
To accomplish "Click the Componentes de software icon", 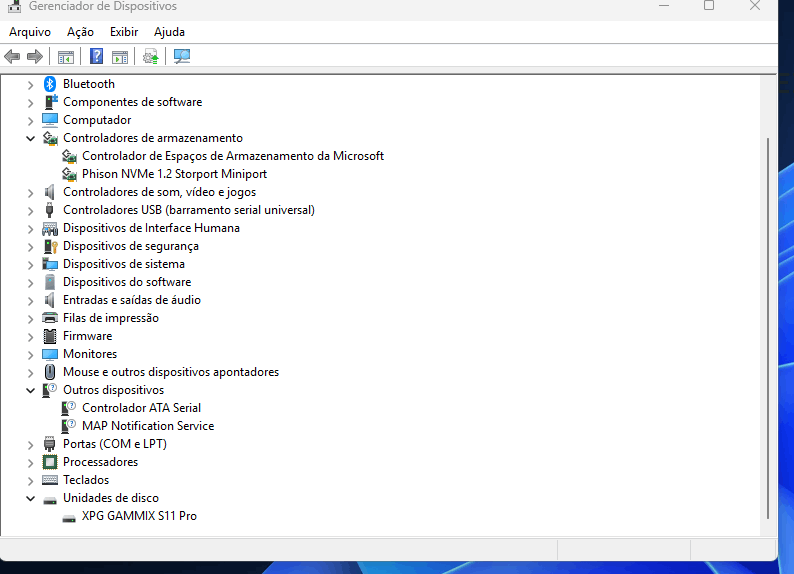I will 50,102.
